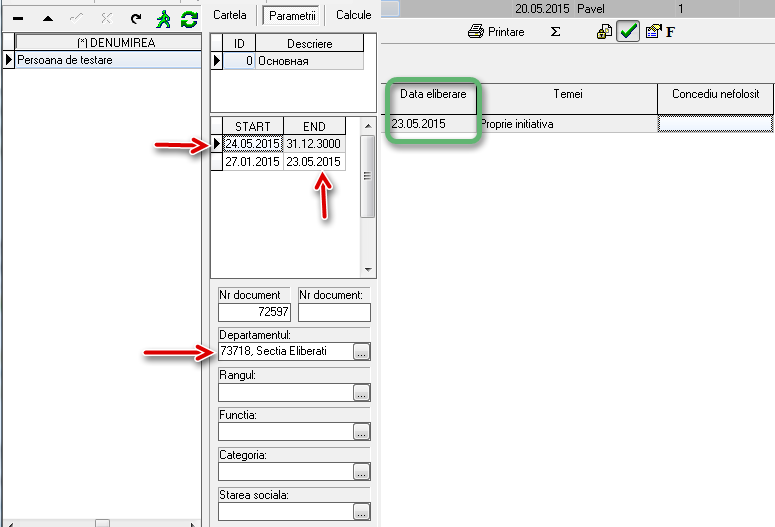775x527 pixels.
Task: Select the 31.12.3000 end date cell
Action: (314, 144)
